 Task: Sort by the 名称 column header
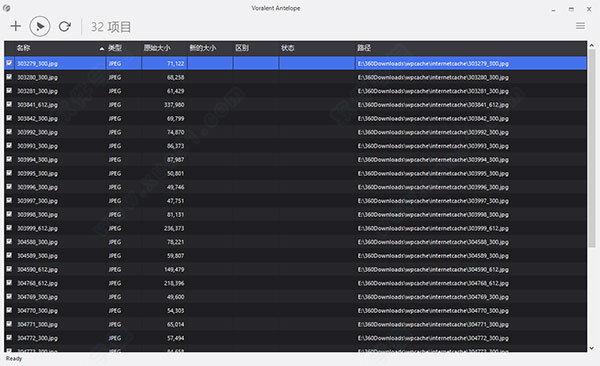click(23, 48)
